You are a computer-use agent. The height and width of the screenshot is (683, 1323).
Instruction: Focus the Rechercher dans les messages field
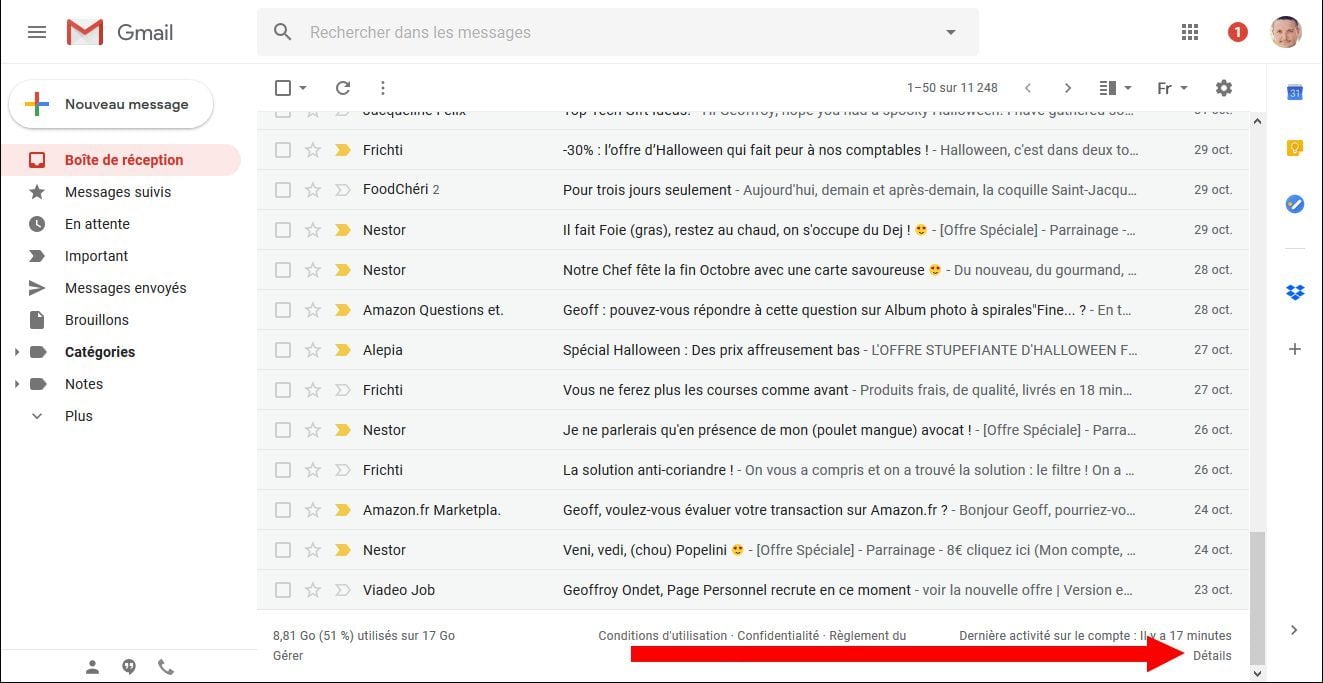pos(618,32)
